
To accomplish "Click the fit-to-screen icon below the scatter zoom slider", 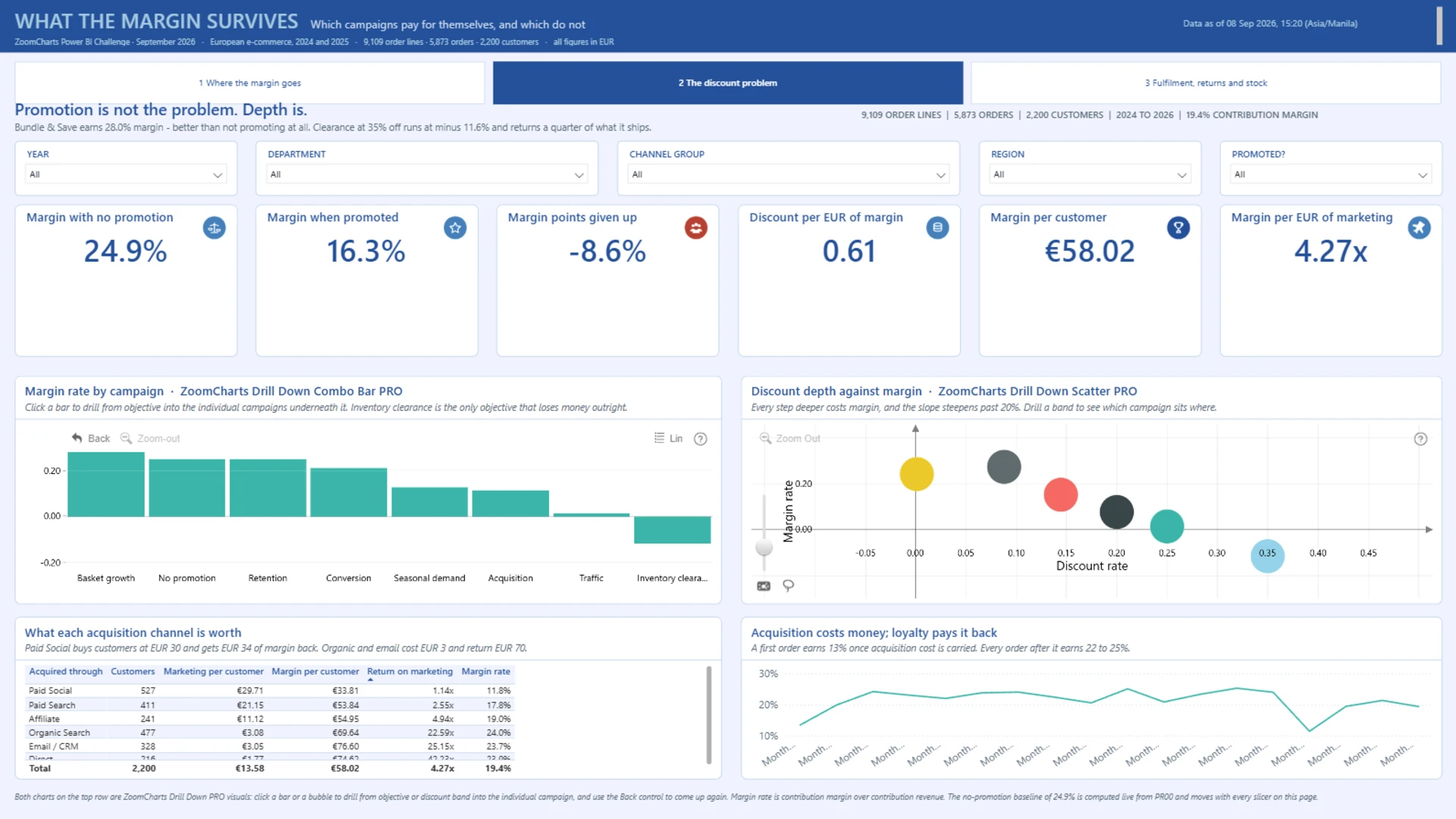I will (x=764, y=586).
